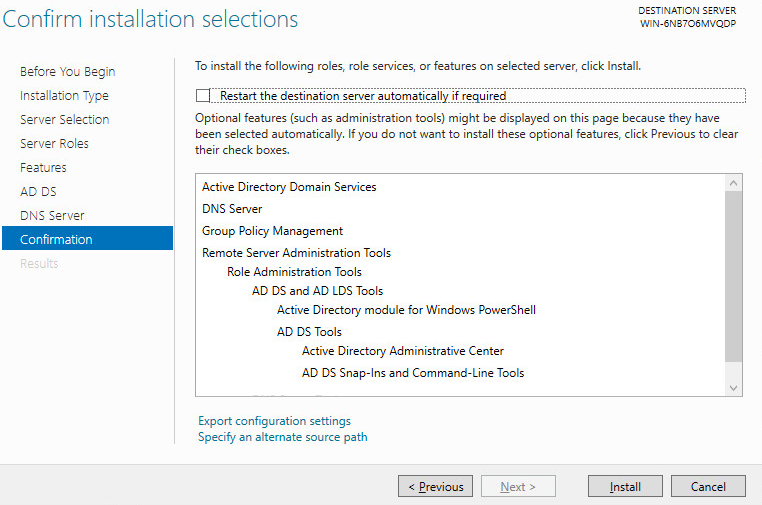The width and height of the screenshot is (762, 505).
Task: Enable automatic restart of destination server checkbox
Action: click(204, 96)
